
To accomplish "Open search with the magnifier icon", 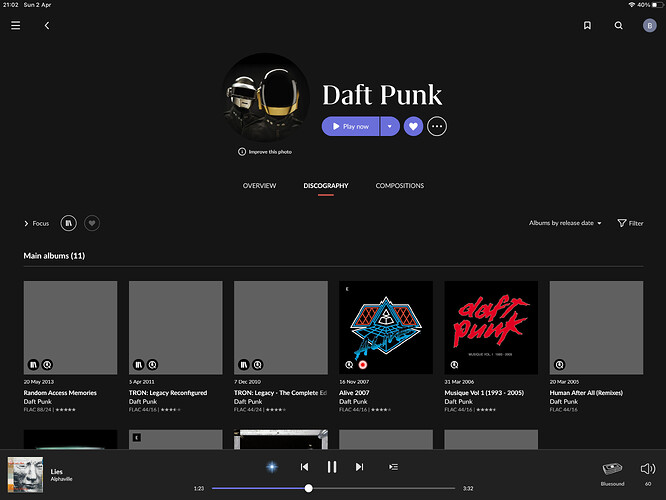I will (x=618, y=26).
